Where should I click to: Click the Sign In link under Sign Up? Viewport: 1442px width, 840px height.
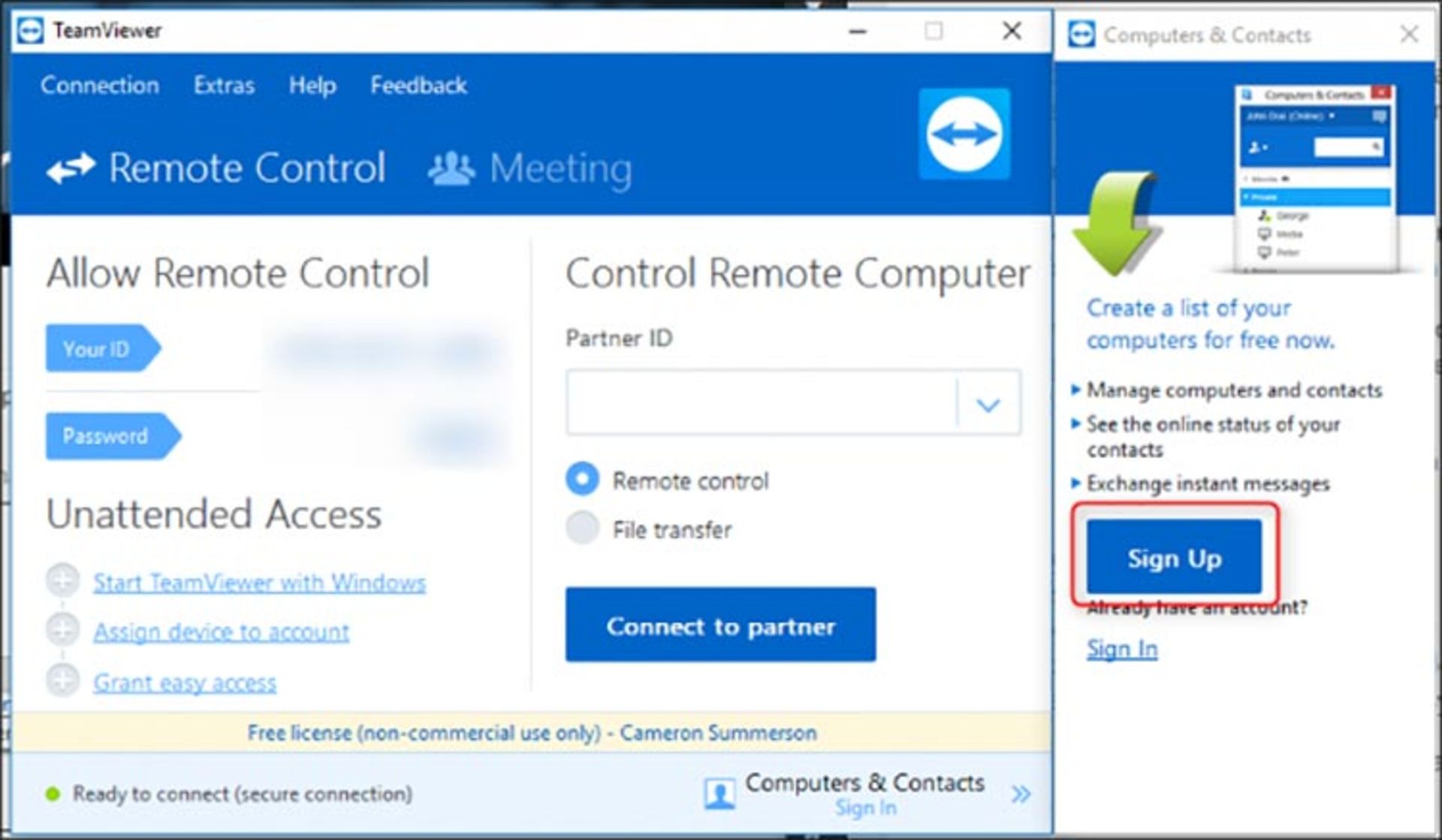[x=1122, y=649]
